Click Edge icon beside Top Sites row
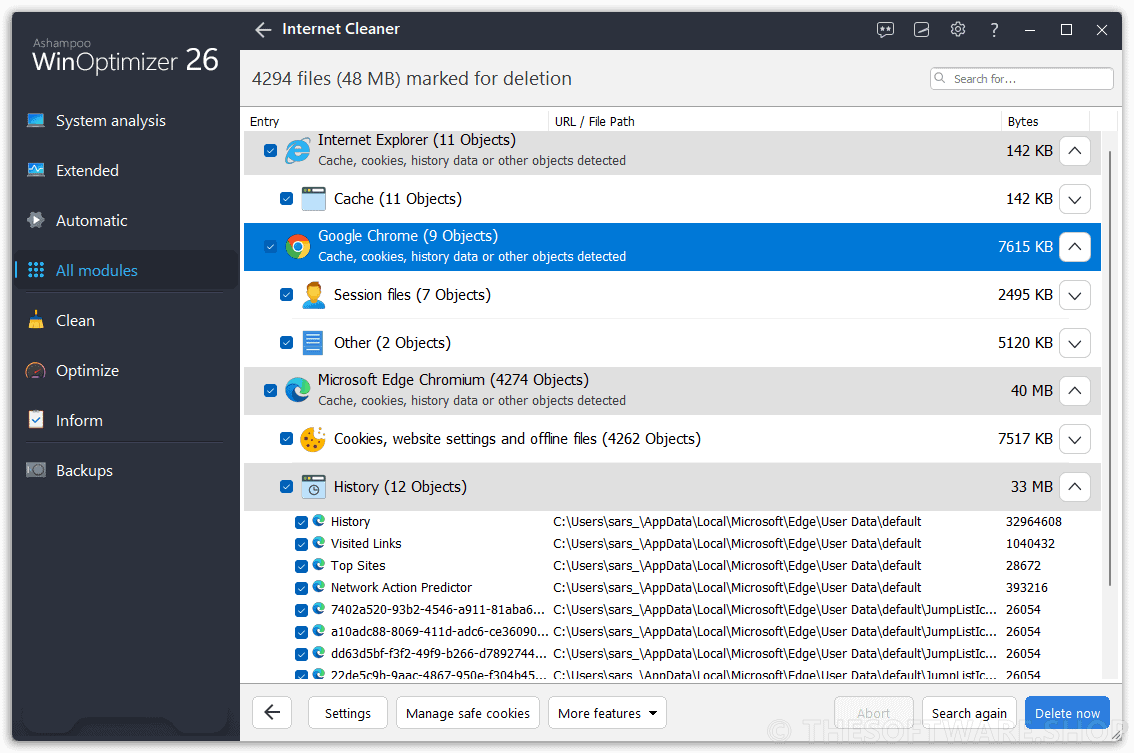The width and height of the screenshot is (1134, 753). click(319, 565)
